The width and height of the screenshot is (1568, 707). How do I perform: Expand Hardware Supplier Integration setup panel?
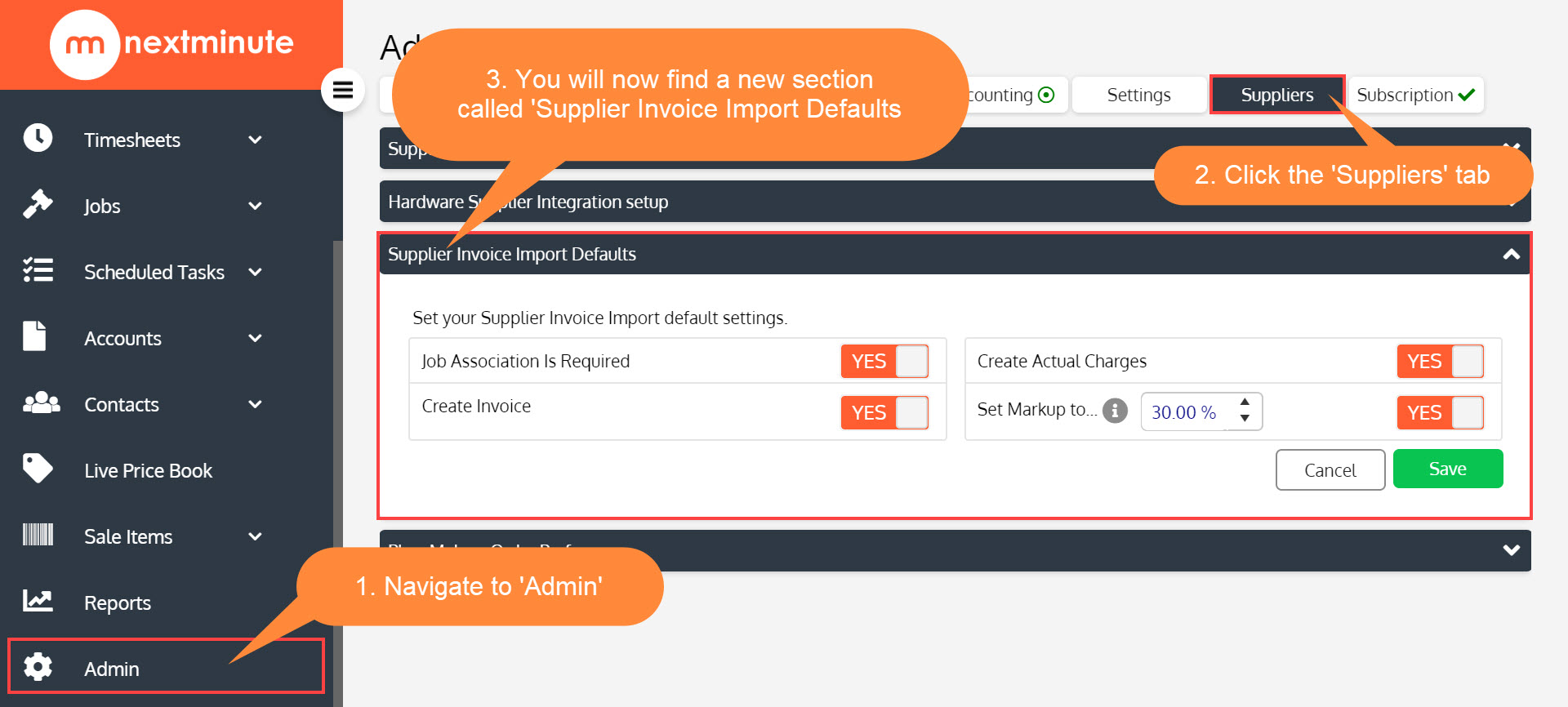[x=955, y=202]
